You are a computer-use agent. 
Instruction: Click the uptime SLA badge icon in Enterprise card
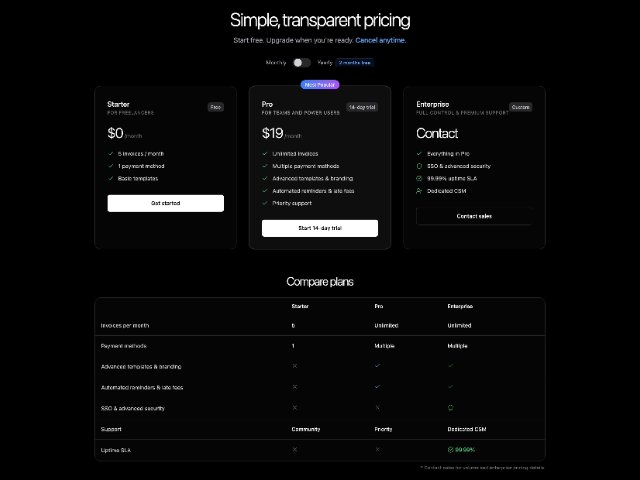[419, 178]
